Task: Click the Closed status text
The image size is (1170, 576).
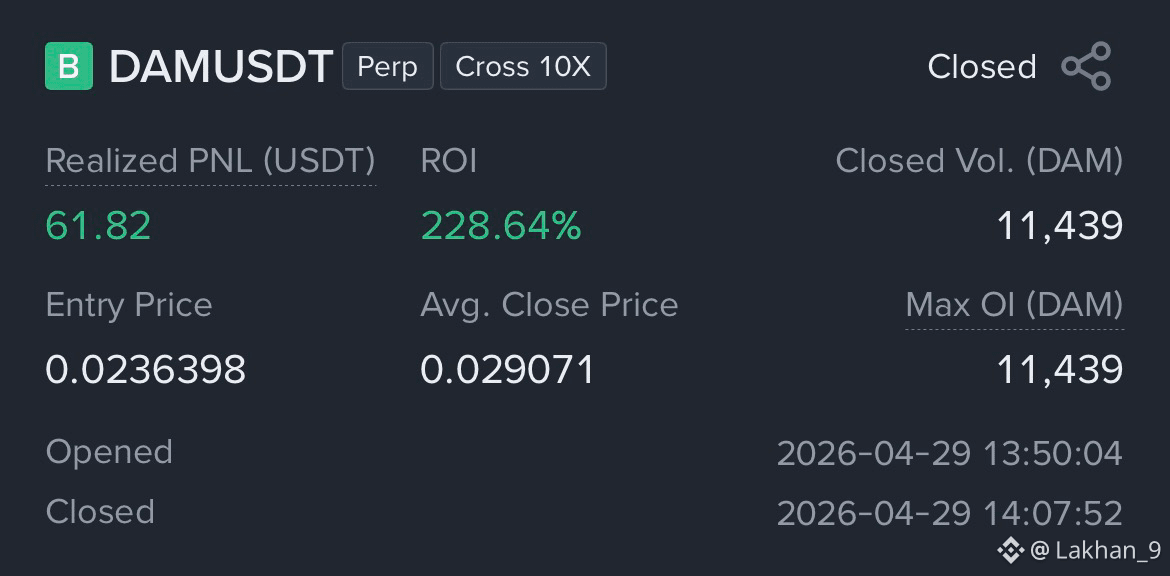Action: click(x=982, y=67)
